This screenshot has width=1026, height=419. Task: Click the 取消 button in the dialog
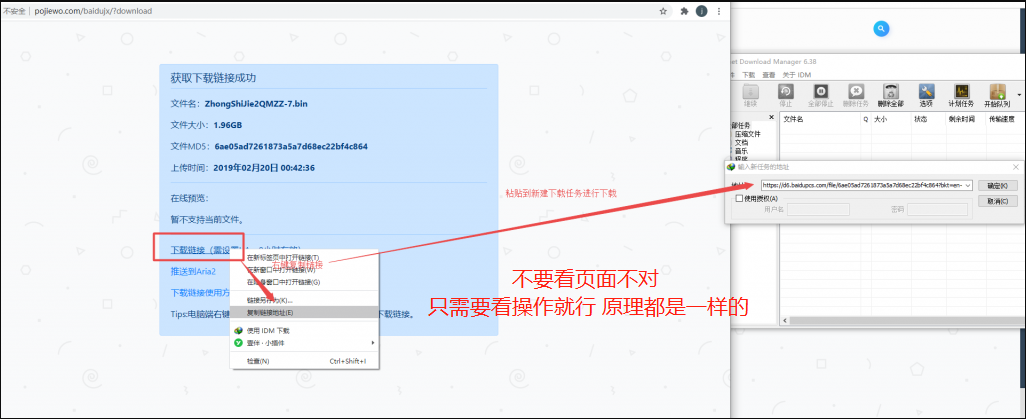pos(996,201)
